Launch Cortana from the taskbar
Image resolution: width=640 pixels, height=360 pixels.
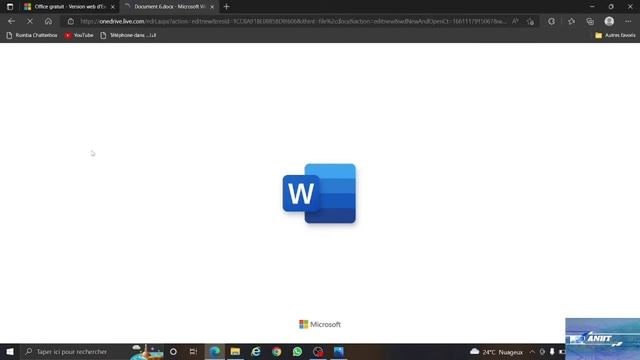tap(173, 351)
